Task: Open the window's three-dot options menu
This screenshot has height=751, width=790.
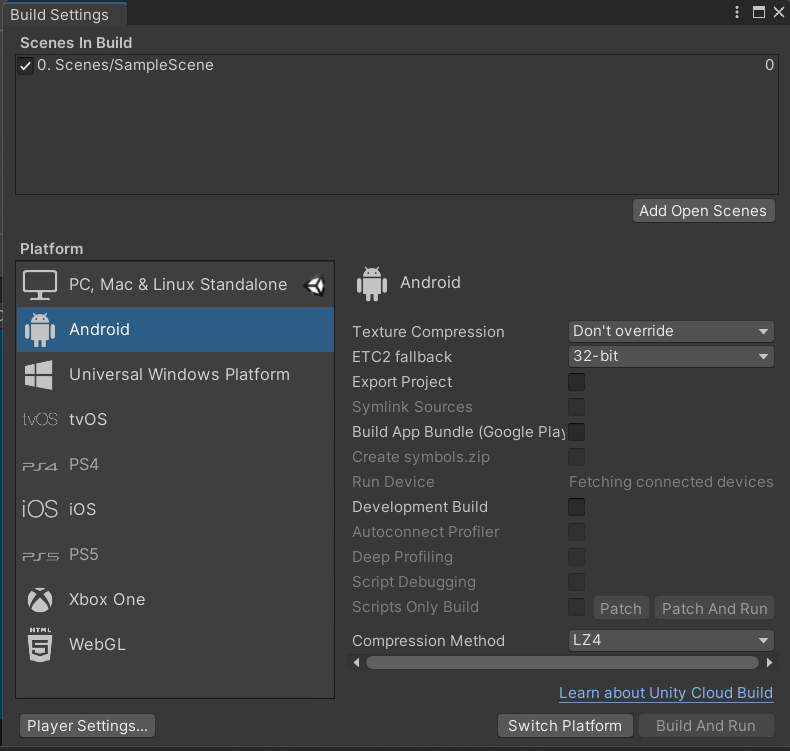Action: pos(737,12)
